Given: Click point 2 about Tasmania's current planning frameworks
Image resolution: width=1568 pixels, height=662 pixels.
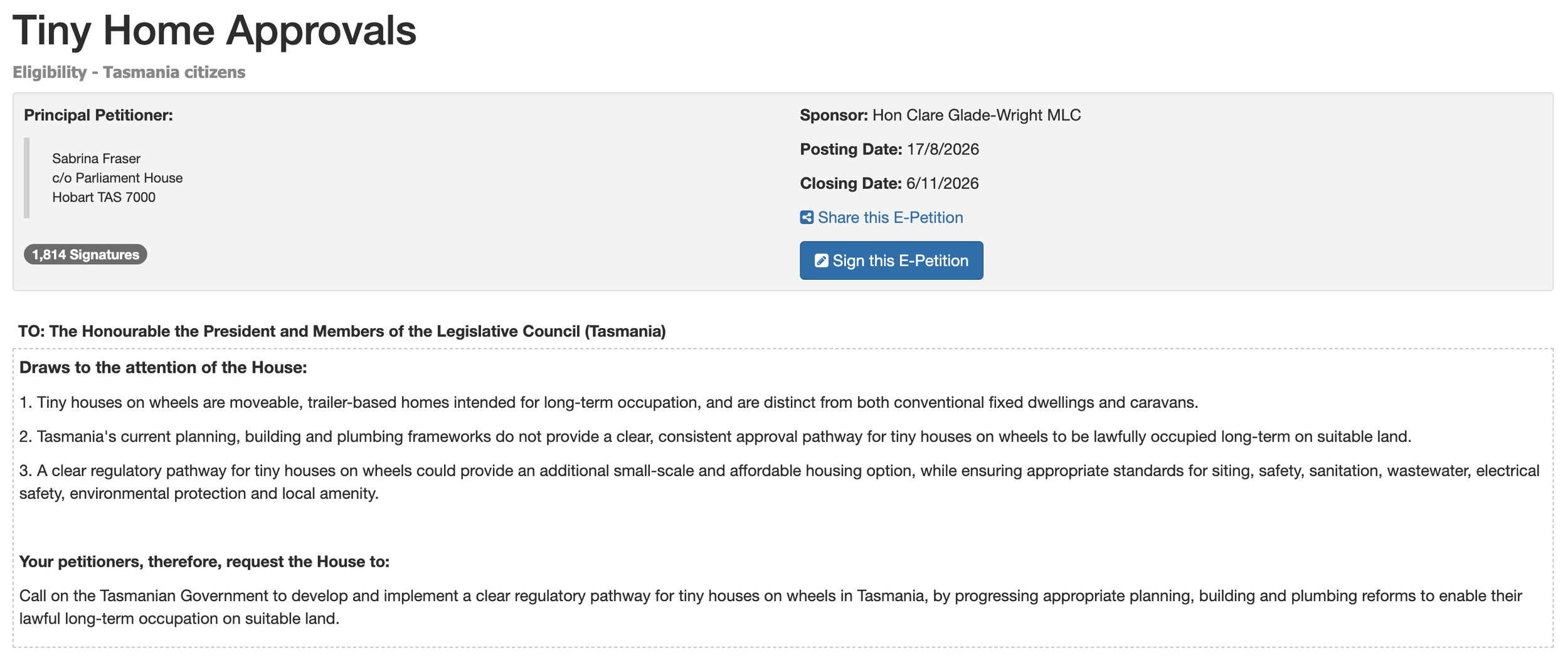Looking at the screenshot, I should (715, 437).
